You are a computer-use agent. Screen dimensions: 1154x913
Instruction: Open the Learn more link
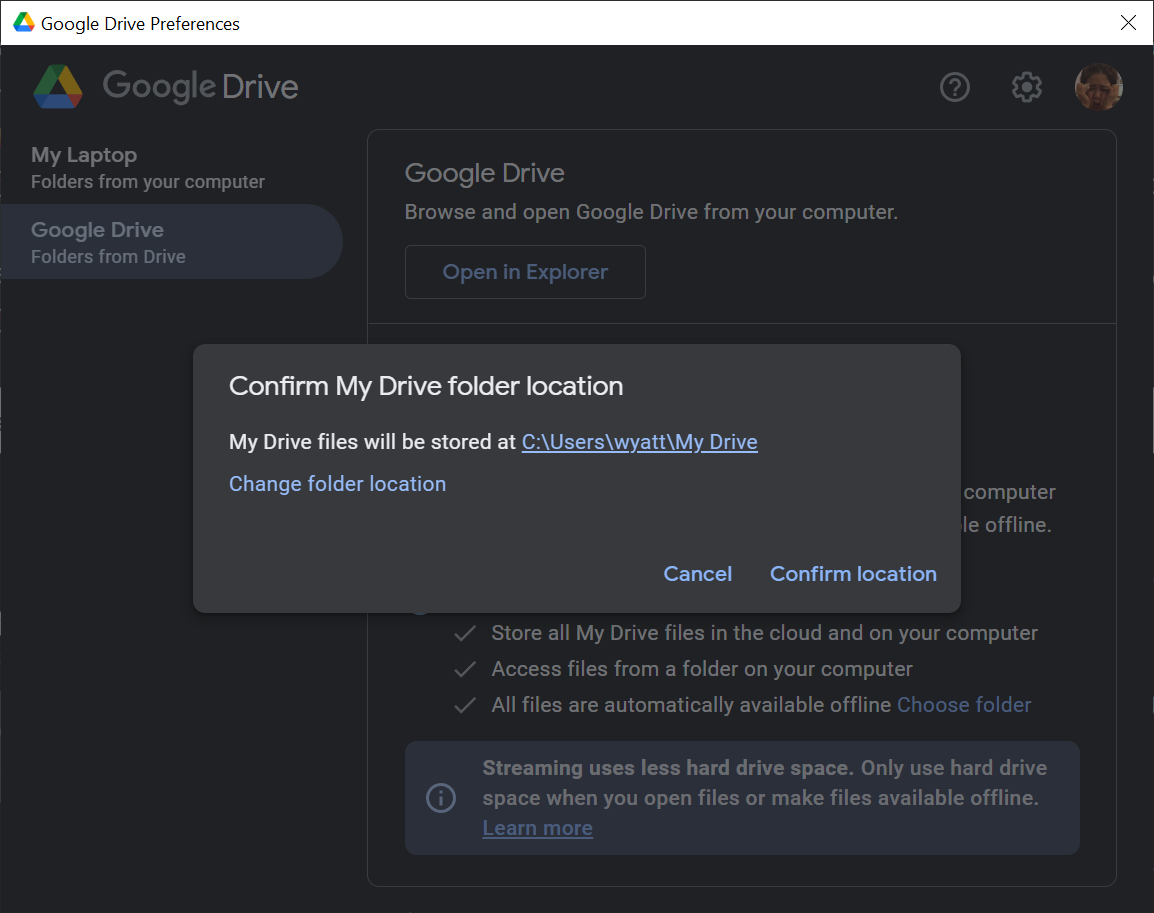537,828
